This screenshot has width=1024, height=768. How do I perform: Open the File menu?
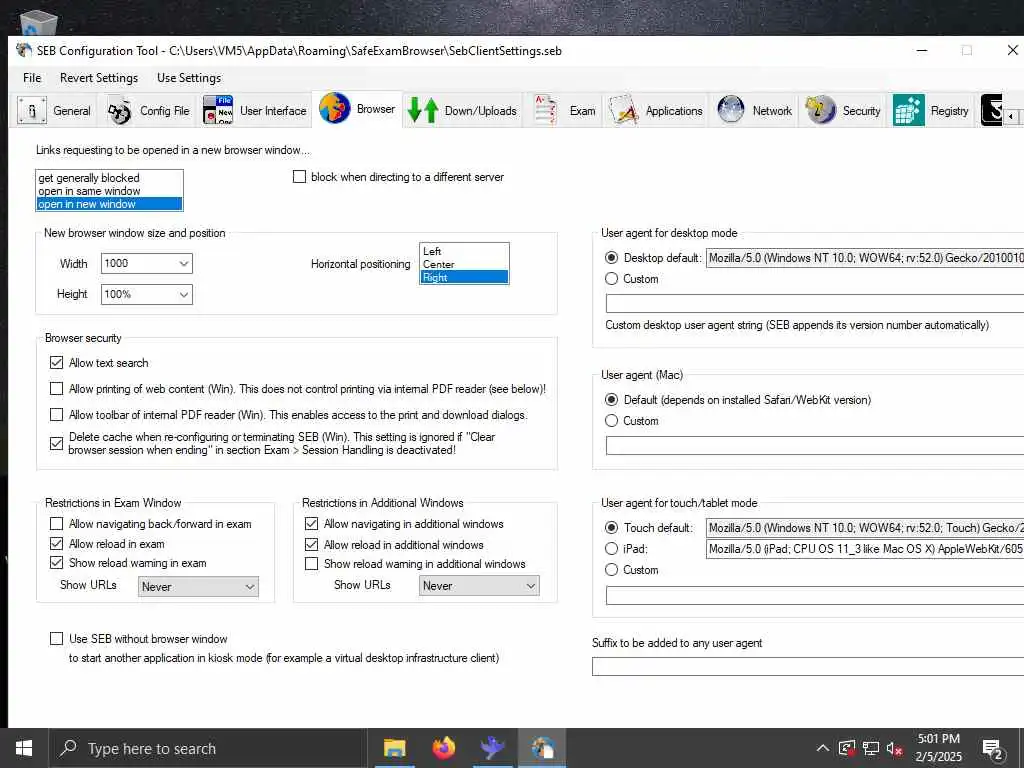click(32, 78)
